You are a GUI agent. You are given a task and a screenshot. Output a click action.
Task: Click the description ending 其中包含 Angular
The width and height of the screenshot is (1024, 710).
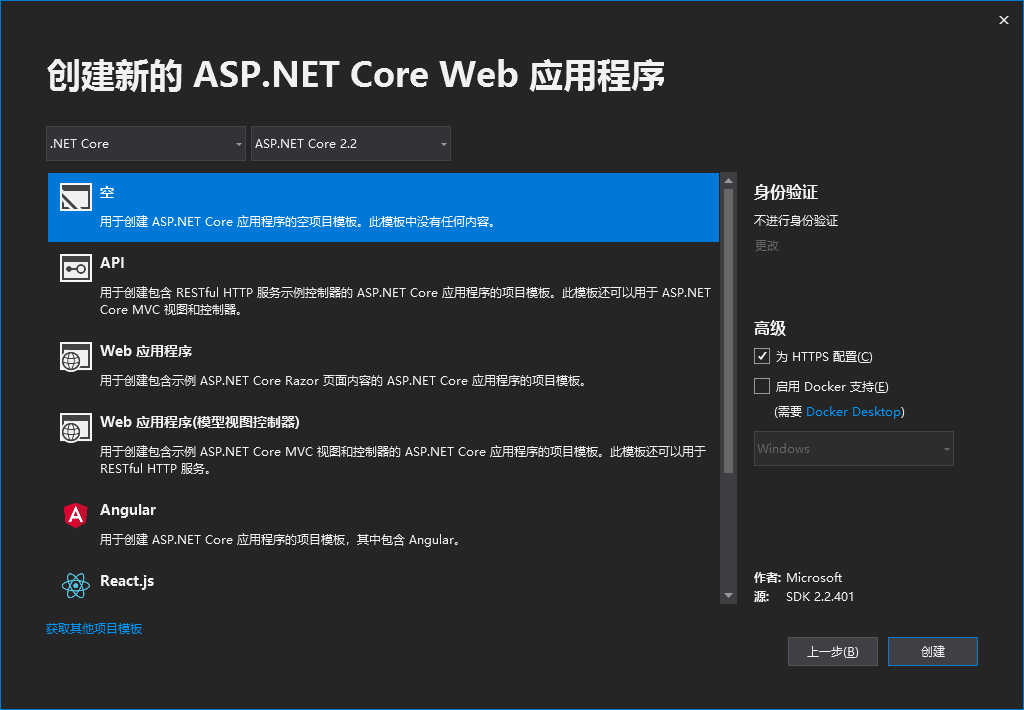(281, 540)
